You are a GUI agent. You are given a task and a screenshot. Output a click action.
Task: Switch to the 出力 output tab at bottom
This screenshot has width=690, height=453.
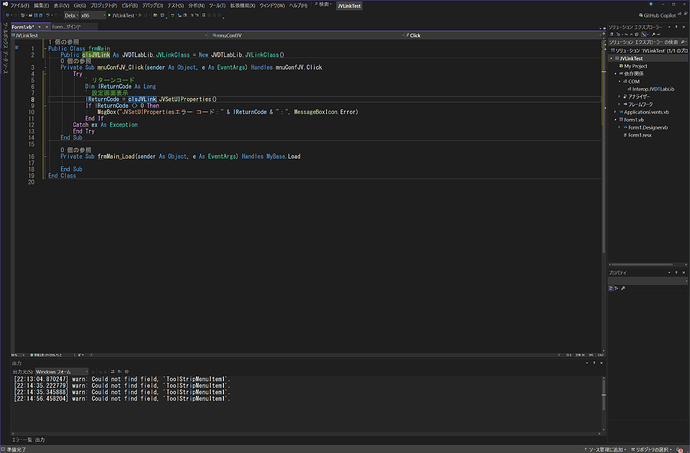(x=40, y=439)
